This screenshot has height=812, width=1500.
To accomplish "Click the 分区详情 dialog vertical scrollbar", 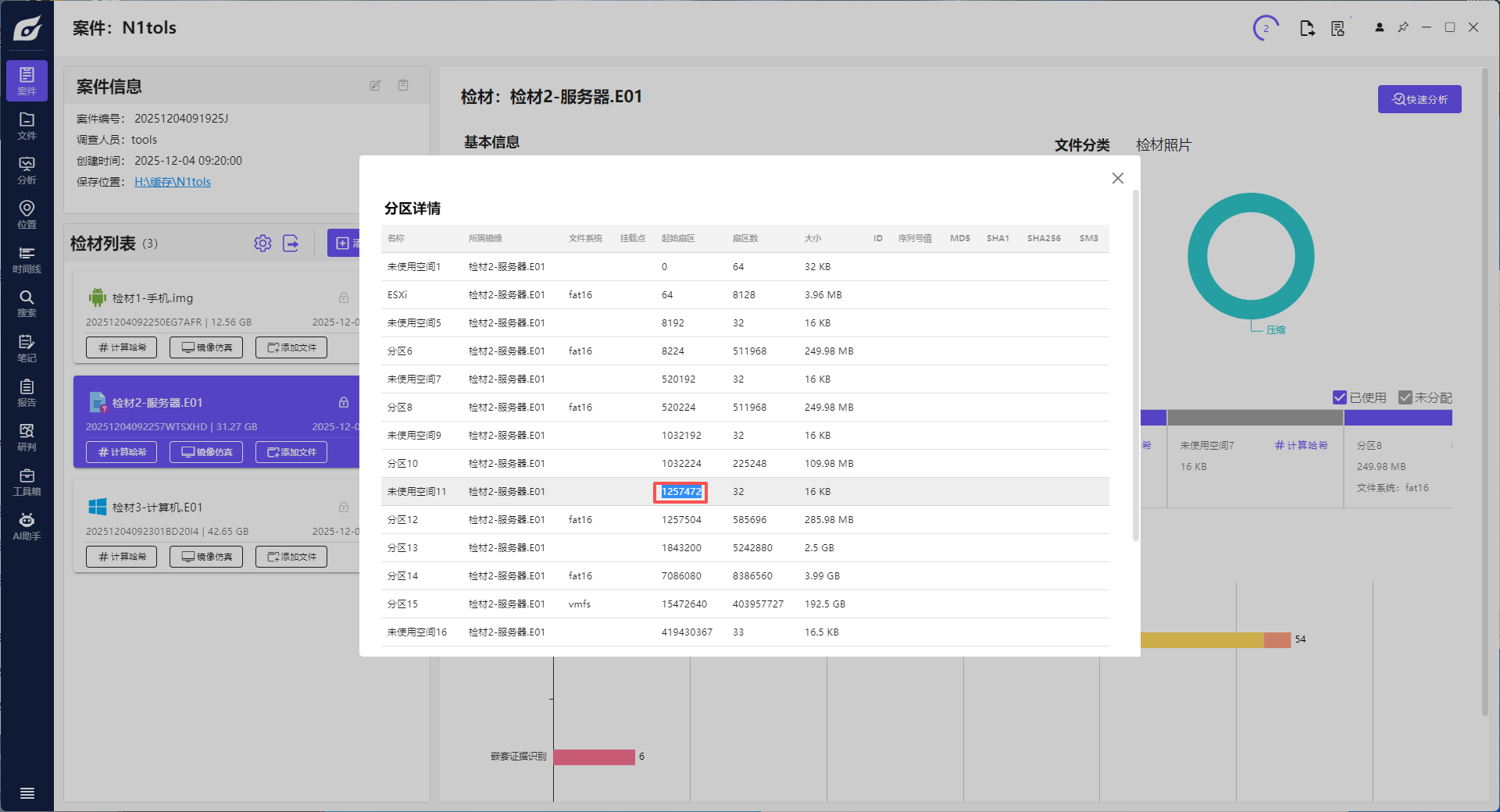I will point(1135,365).
